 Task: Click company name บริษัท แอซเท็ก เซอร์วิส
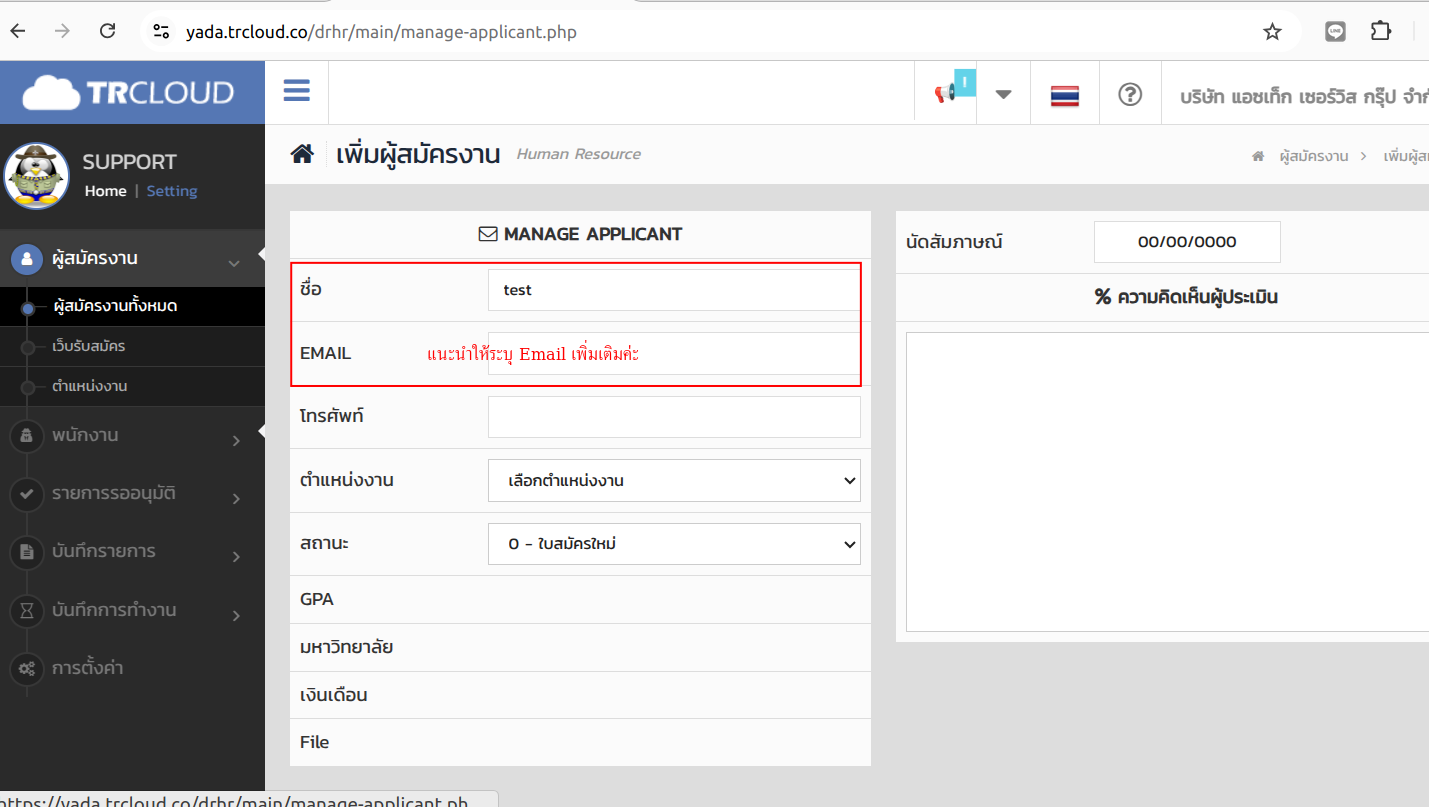(x=1304, y=96)
